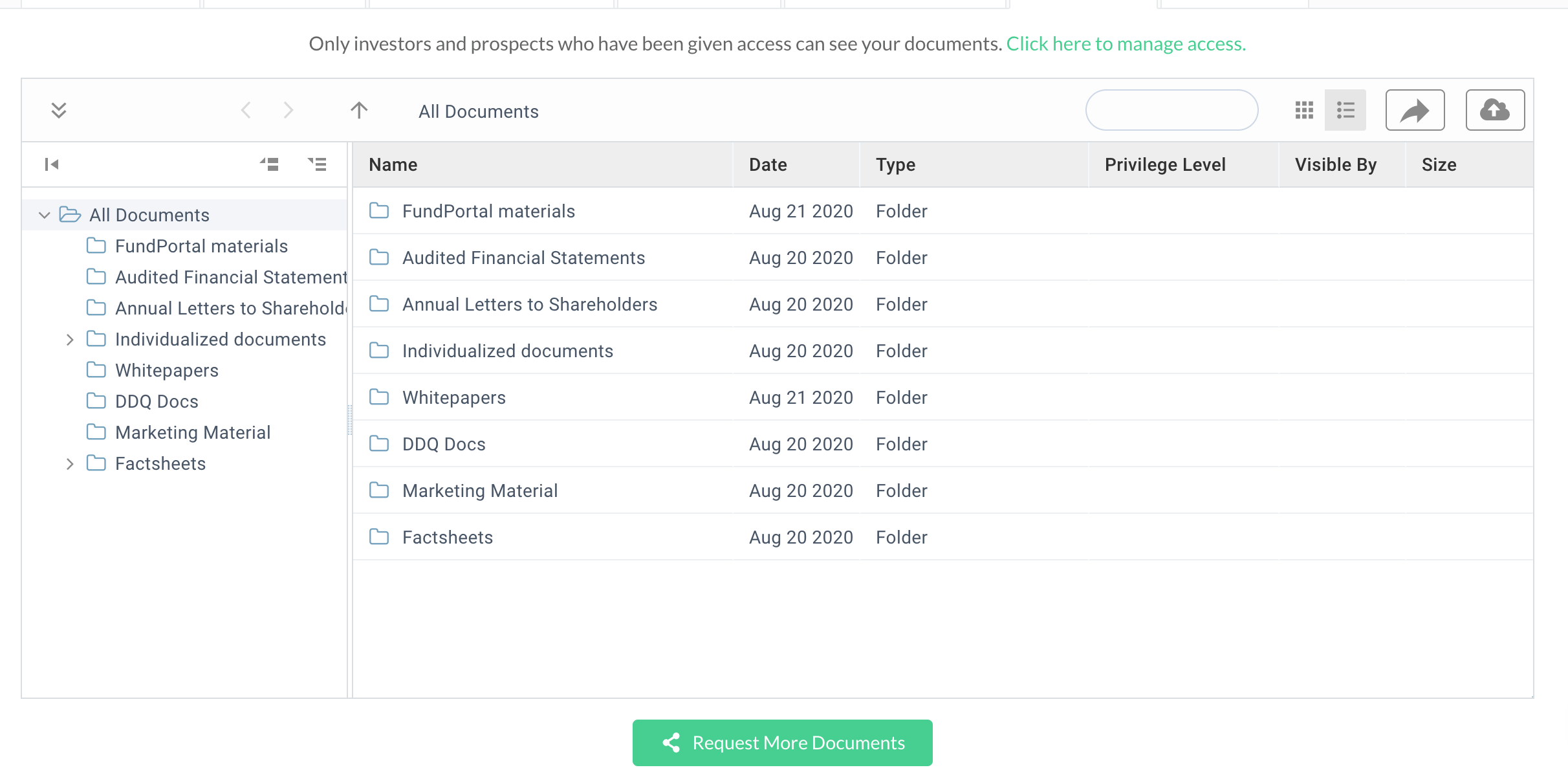The width and height of the screenshot is (1568, 783).
Task: Open the Whitepapers folder row
Action: click(x=942, y=397)
